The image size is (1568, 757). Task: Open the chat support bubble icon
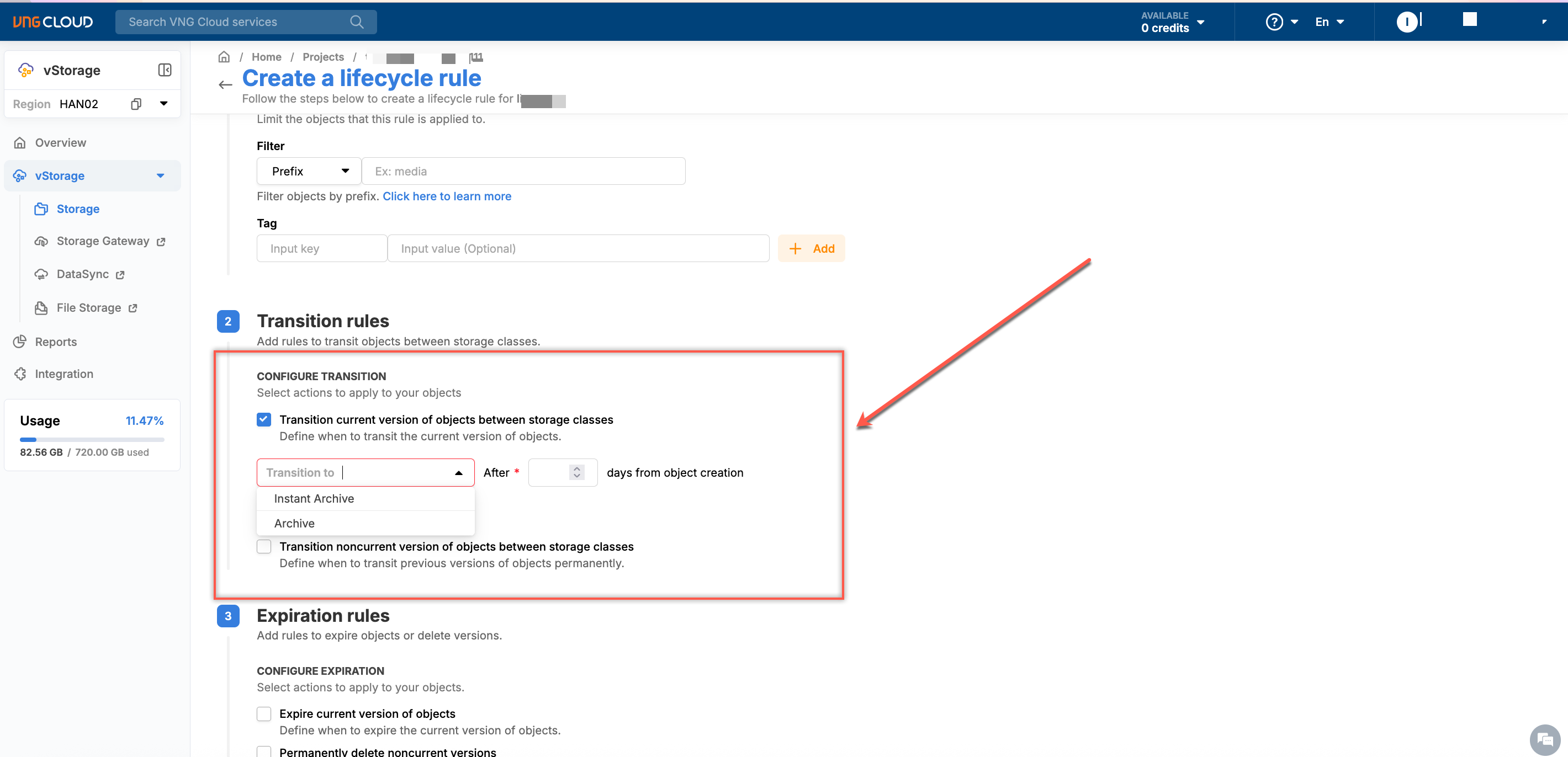click(x=1544, y=739)
